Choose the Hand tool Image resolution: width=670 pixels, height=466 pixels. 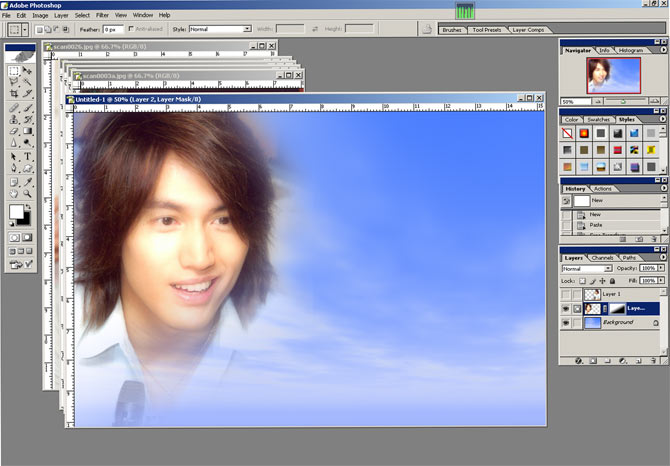click(14, 194)
